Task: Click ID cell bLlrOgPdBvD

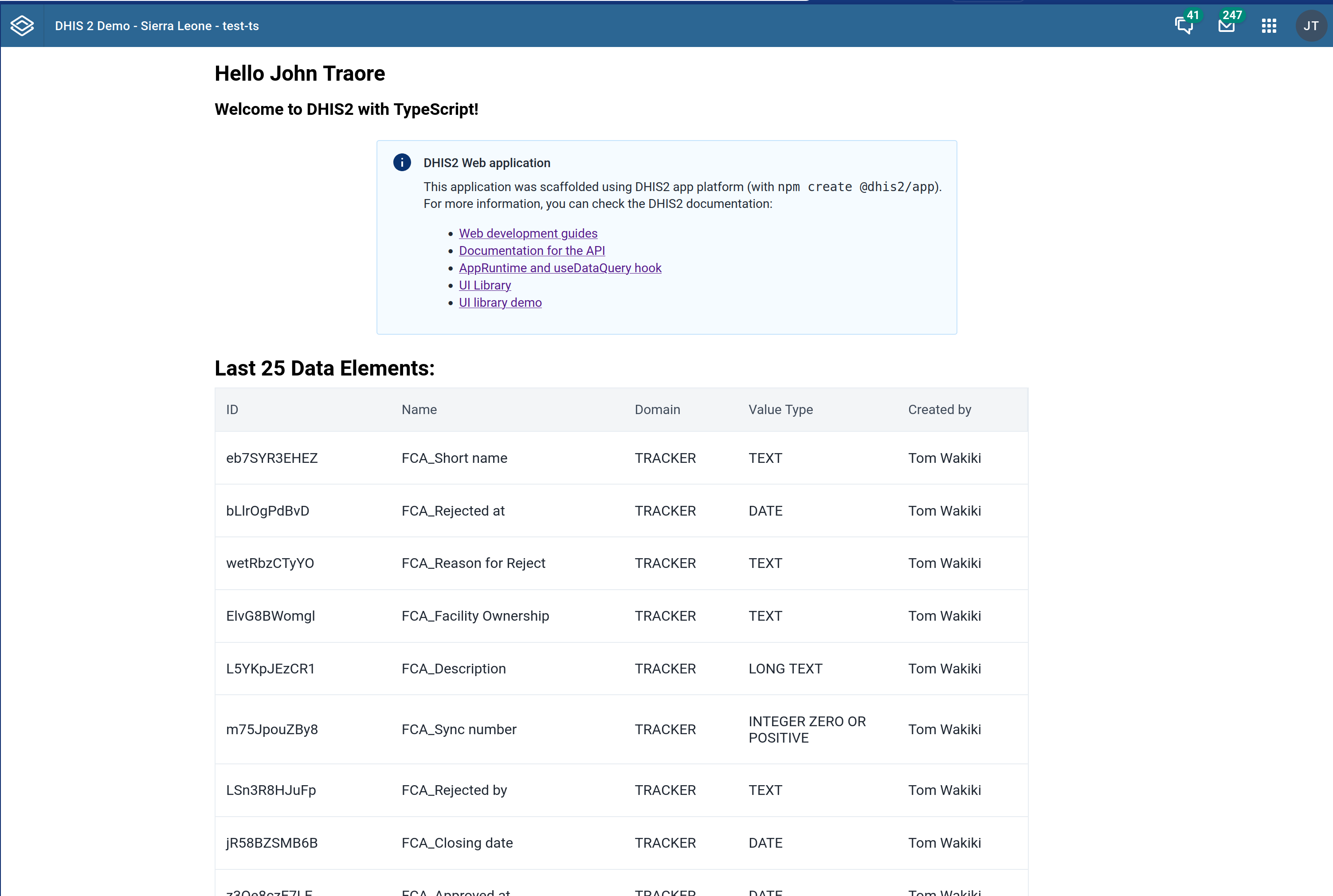Action: click(267, 511)
